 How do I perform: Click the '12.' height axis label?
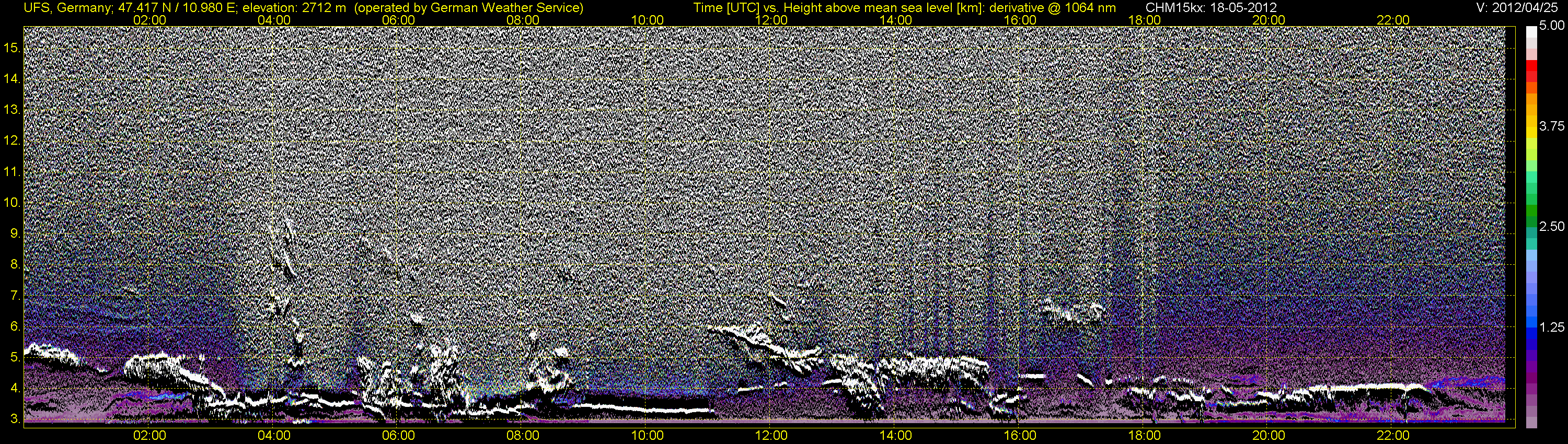point(12,141)
